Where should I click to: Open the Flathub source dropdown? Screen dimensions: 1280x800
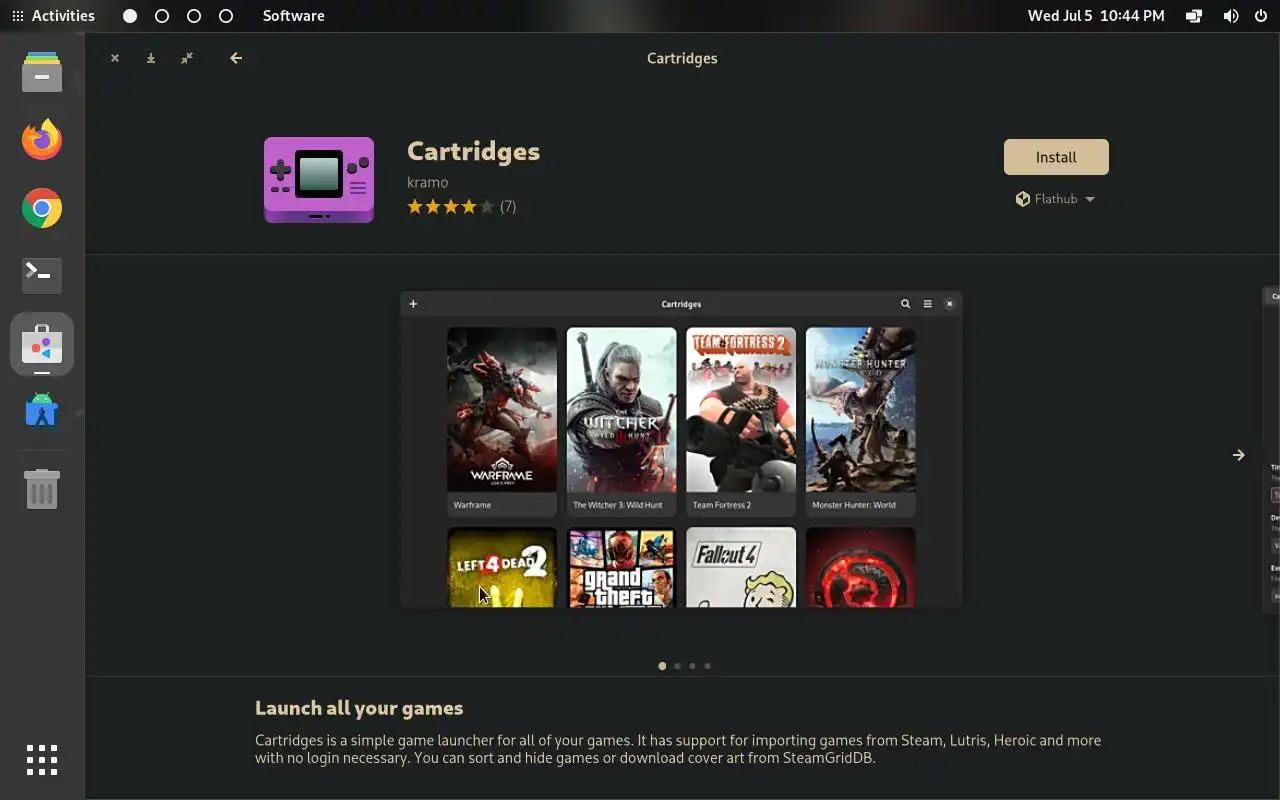click(x=1056, y=199)
